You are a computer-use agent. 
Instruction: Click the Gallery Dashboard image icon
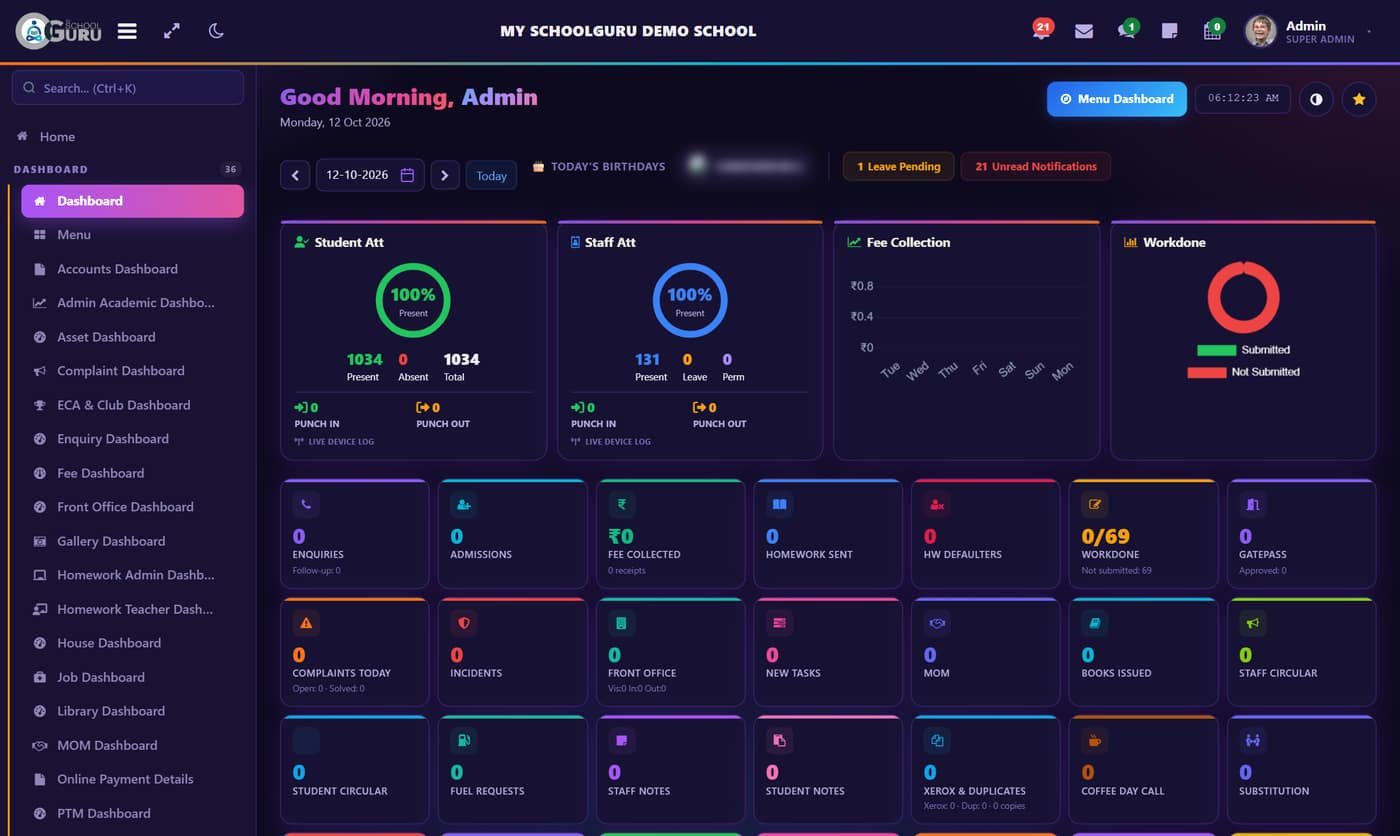(x=40, y=541)
